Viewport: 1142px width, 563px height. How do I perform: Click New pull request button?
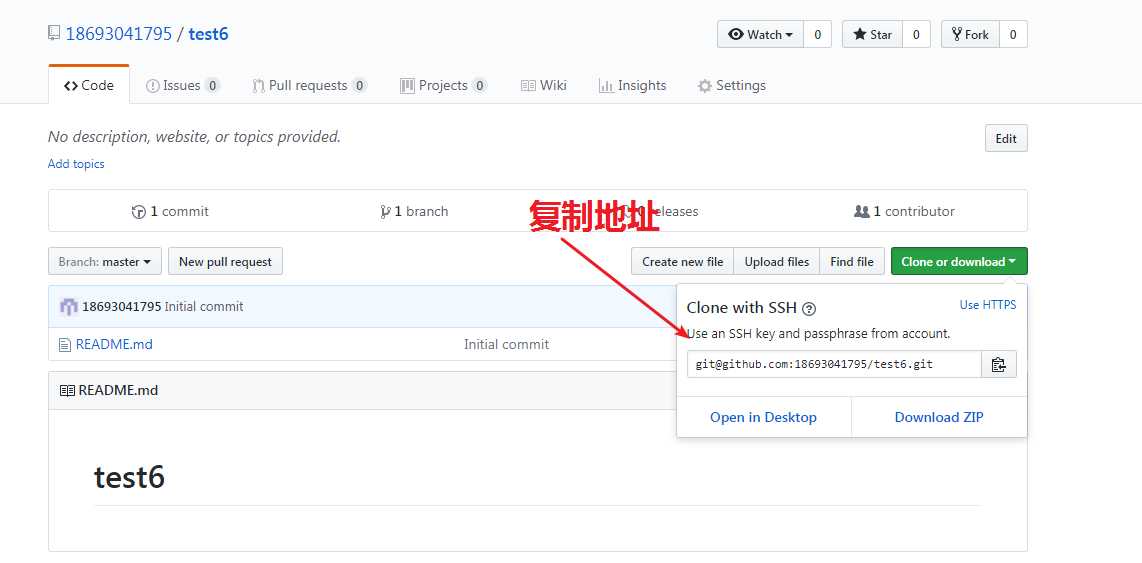coord(225,261)
